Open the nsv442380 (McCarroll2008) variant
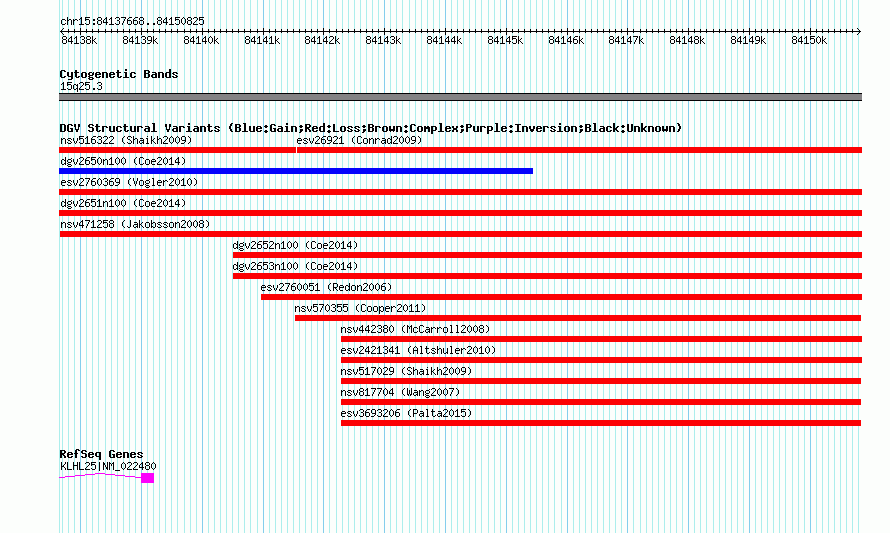The width and height of the screenshot is (890, 533). click(415, 329)
